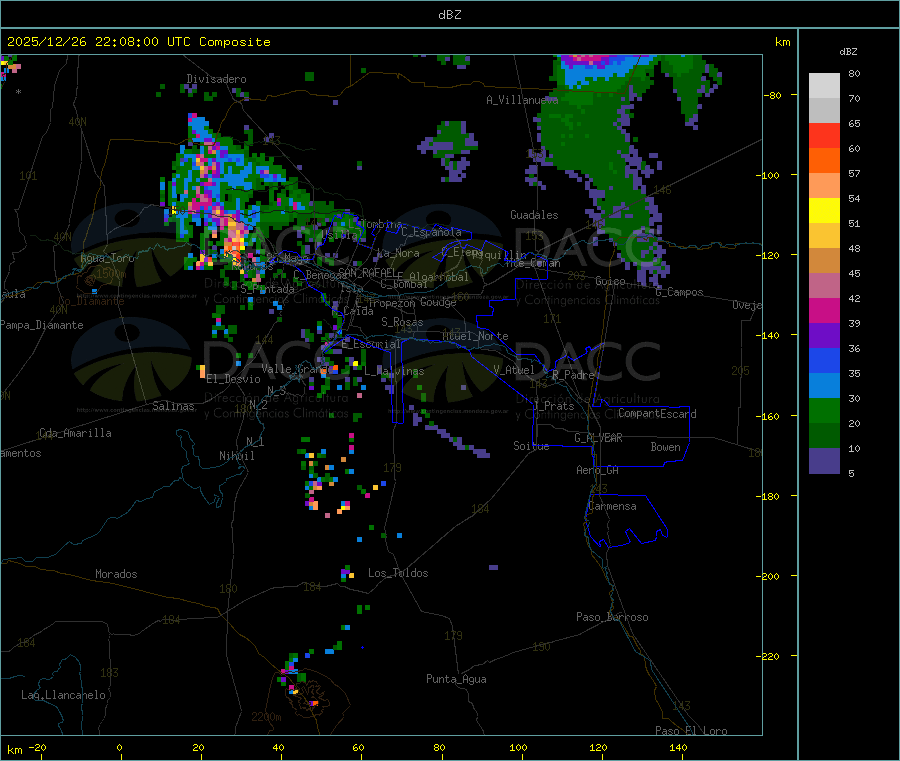
Task: Click the 'Lag.Llancanelo' map label
Action: tap(63, 695)
